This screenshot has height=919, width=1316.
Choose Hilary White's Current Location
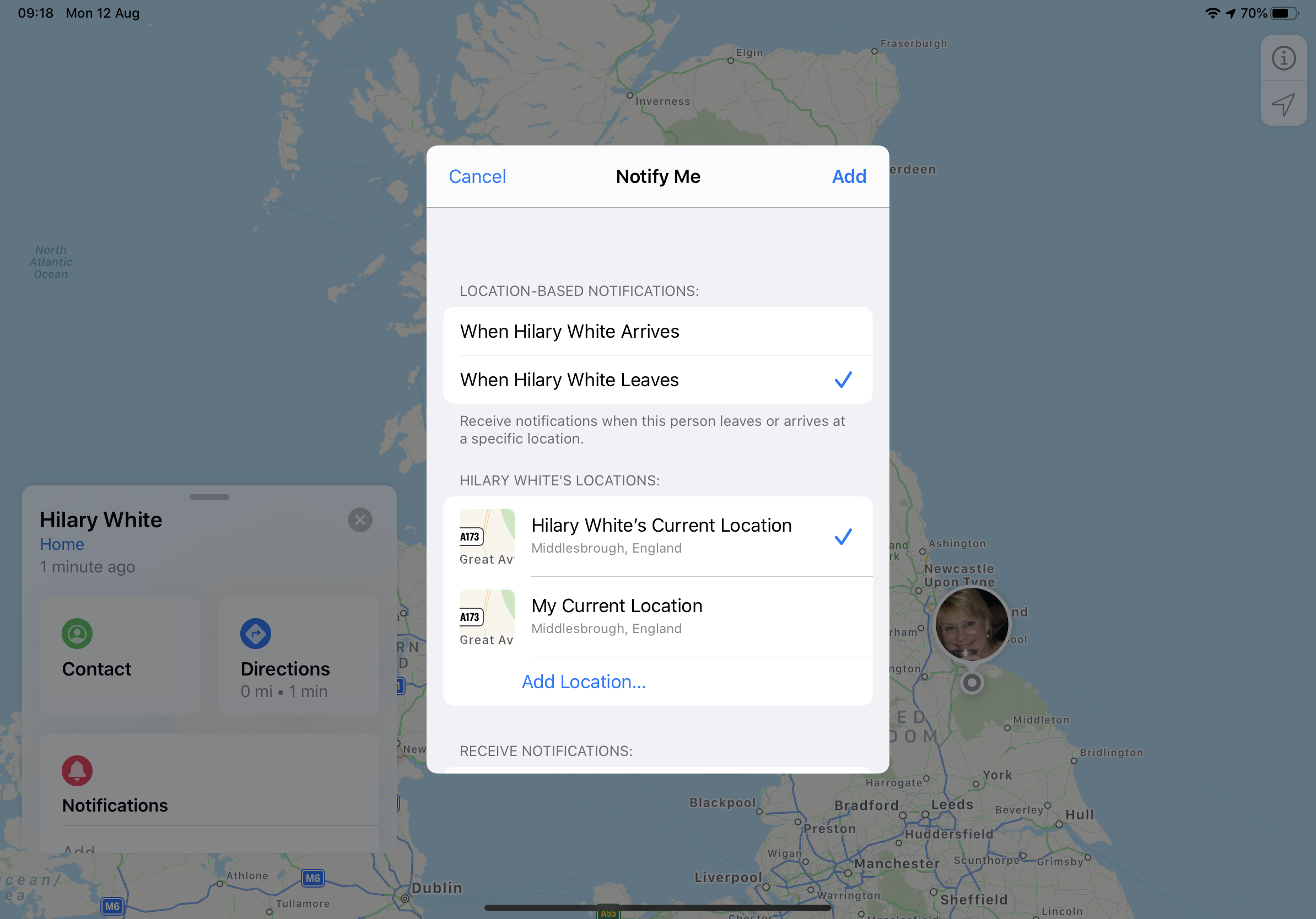click(x=657, y=536)
